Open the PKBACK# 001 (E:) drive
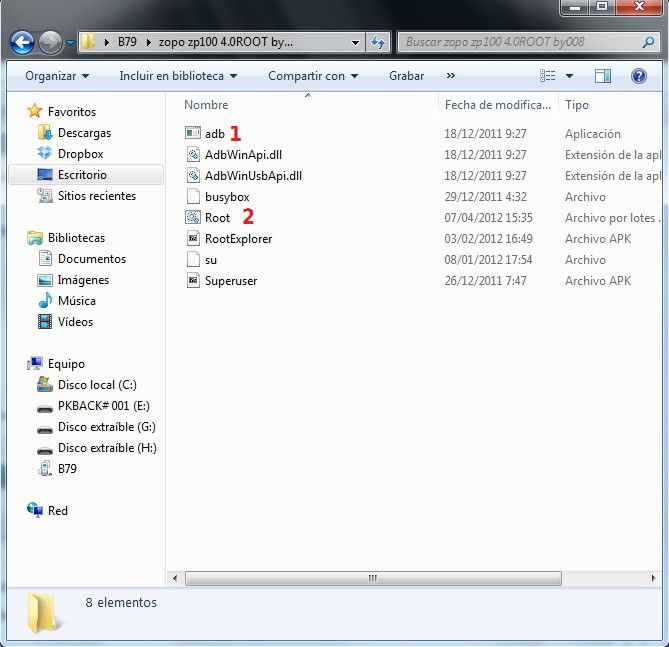The width and height of the screenshot is (669, 647). [104, 406]
